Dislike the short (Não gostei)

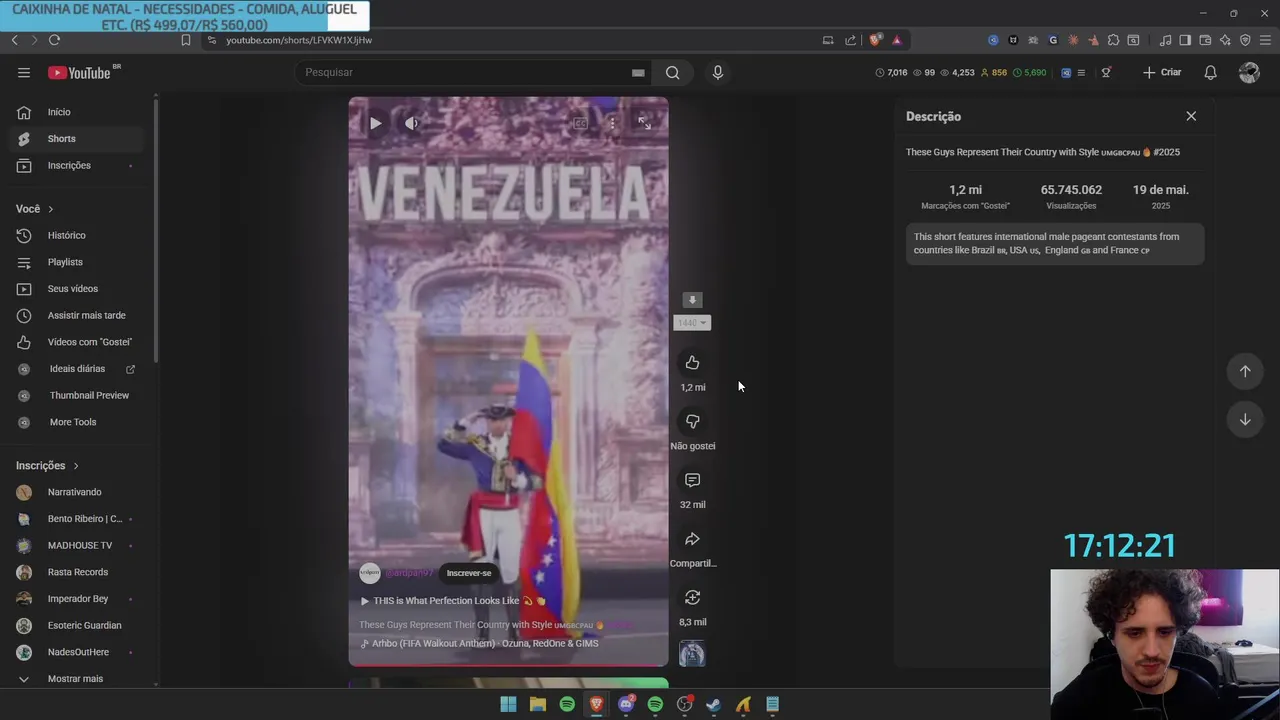tap(692, 422)
